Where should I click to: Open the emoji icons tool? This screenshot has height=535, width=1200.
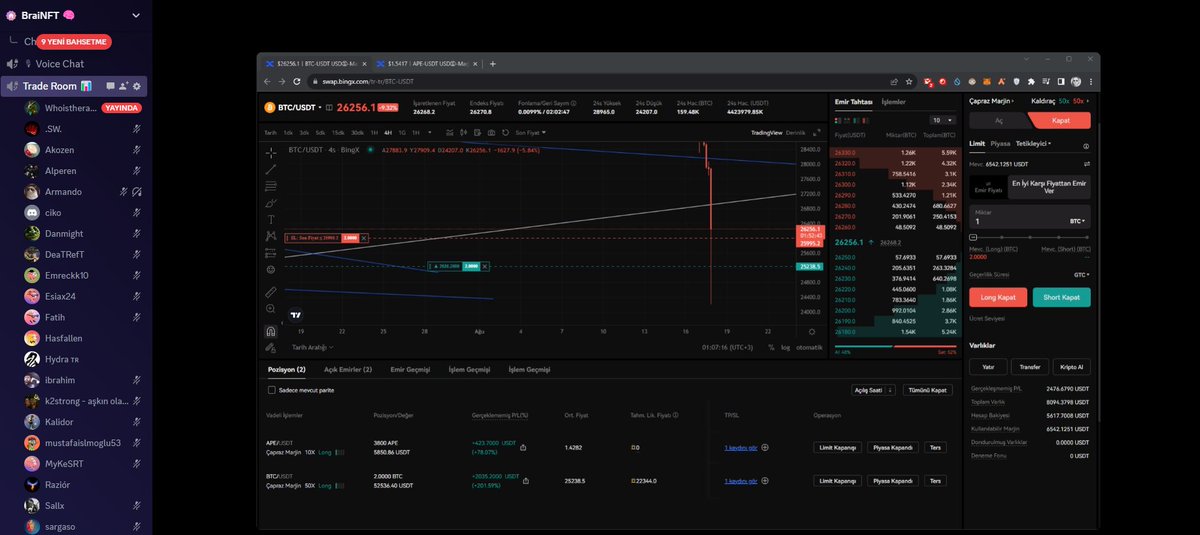point(270,270)
